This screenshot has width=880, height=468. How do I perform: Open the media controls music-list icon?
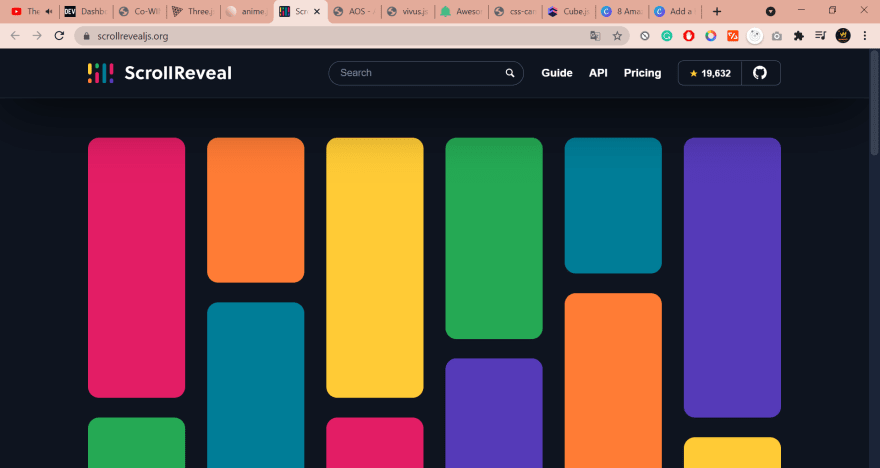point(821,36)
